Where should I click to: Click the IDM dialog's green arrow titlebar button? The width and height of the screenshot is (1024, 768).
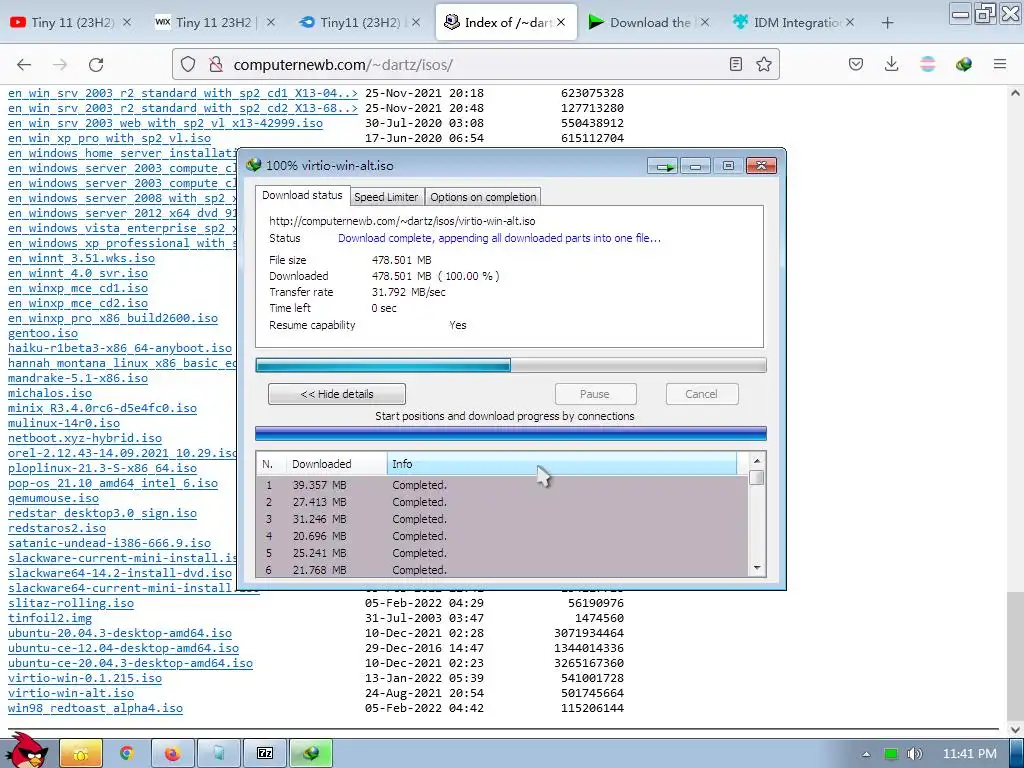pos(664,166)
